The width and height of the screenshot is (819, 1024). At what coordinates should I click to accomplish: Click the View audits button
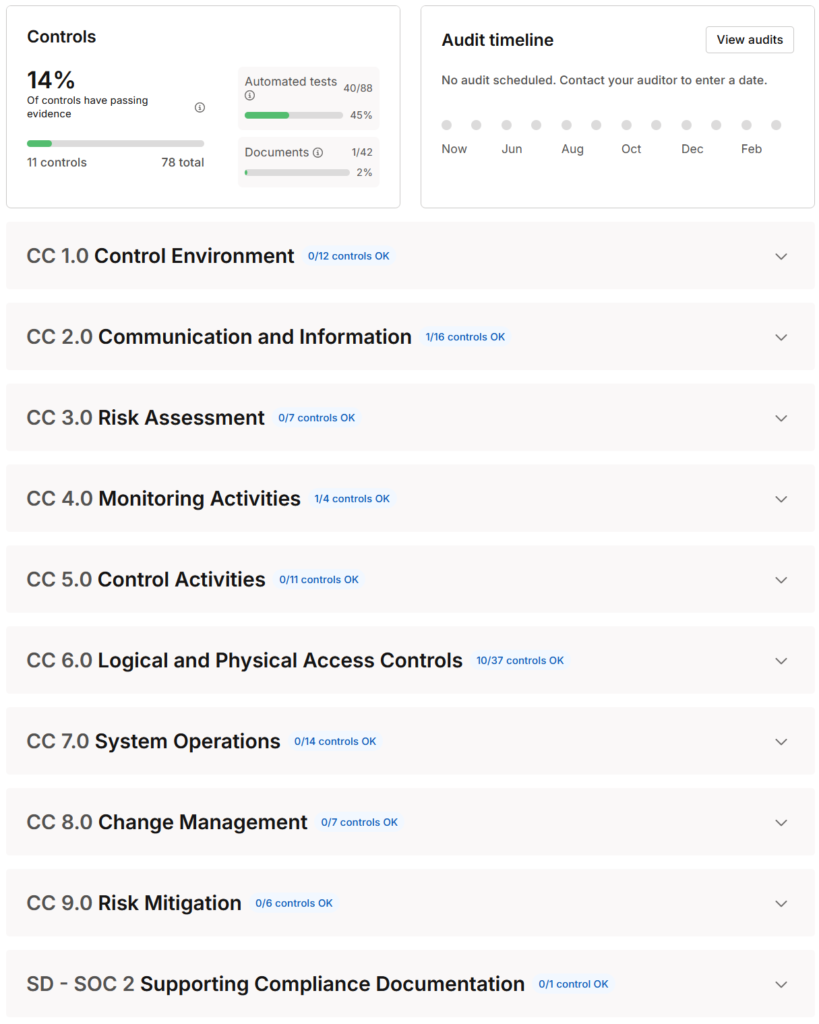(749, 40)
